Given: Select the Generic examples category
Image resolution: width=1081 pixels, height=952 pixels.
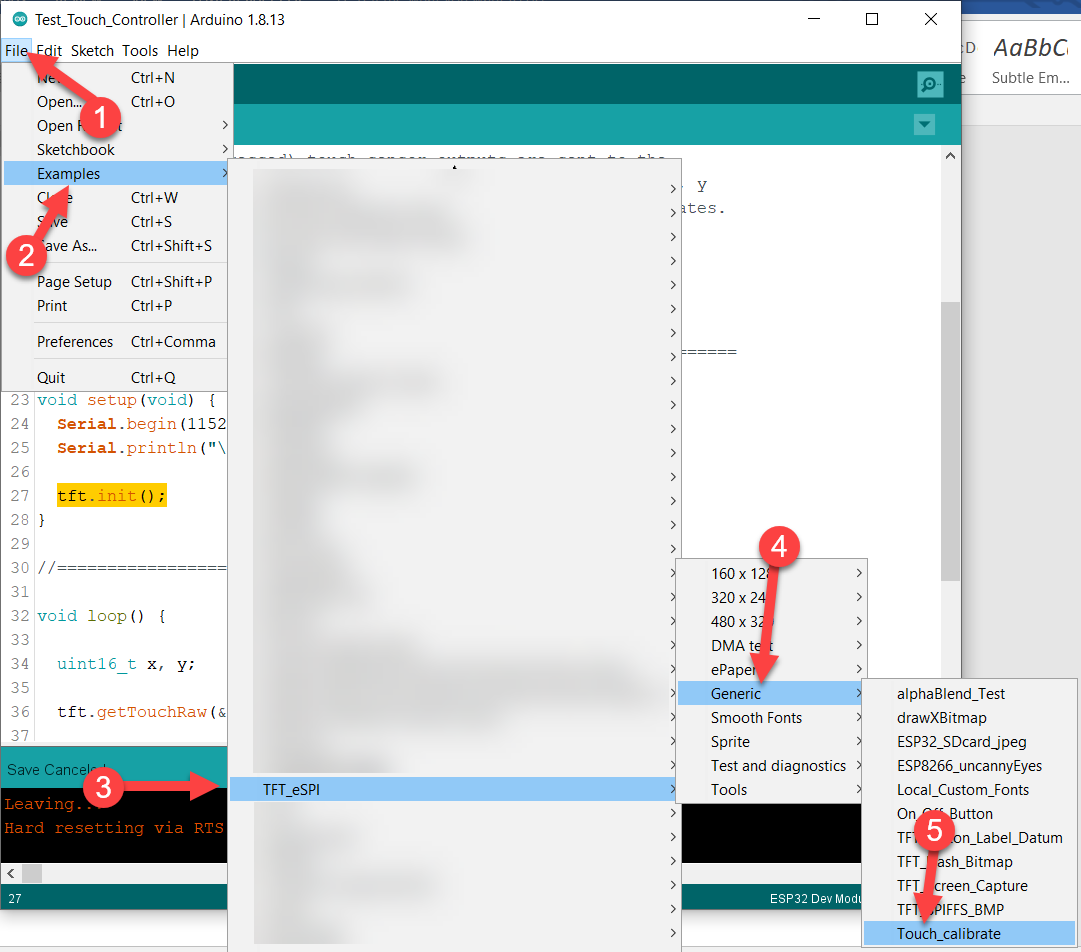Looking at the screenshot, I should [x=771, y=693].
